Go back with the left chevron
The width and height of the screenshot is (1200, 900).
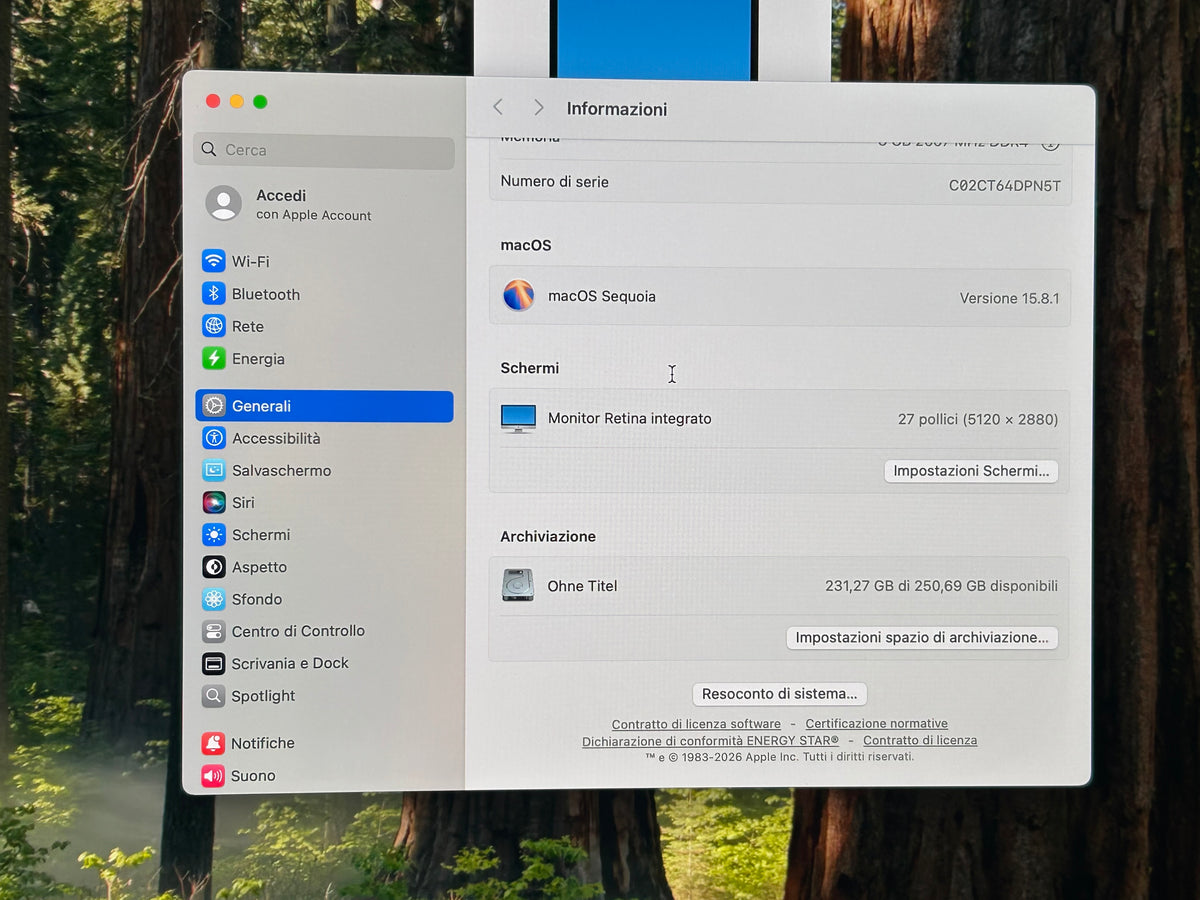click(498, 107)
